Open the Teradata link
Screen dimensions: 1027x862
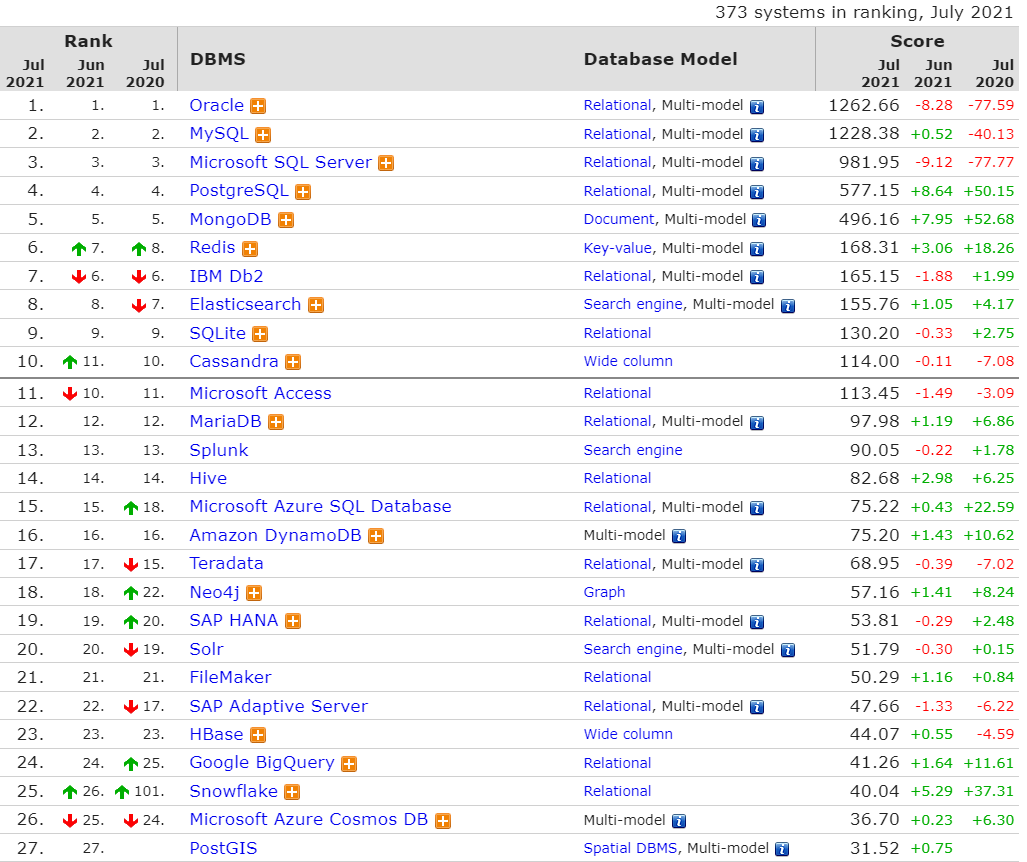[x=226, y=563]
